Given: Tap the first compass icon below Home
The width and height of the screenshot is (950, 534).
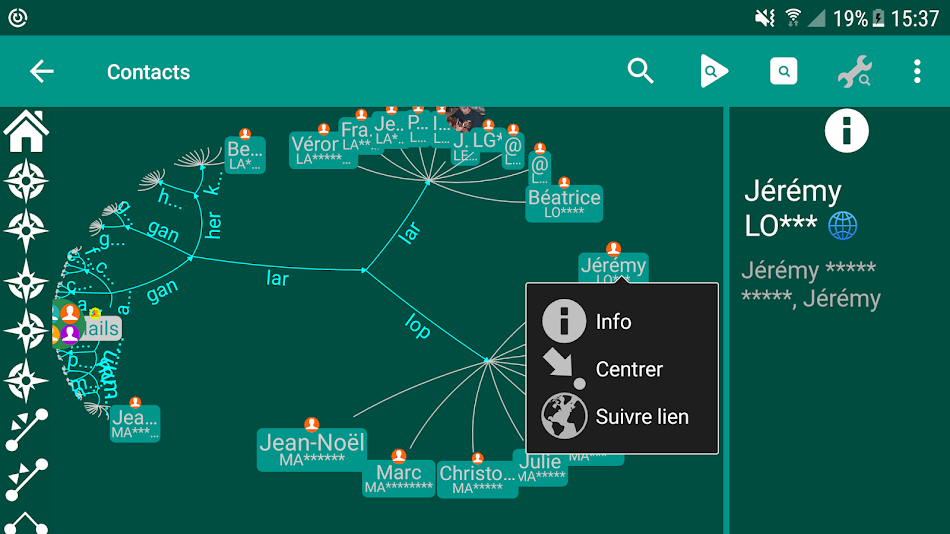Looking at the screenshot, I should [x=26, y=181].
